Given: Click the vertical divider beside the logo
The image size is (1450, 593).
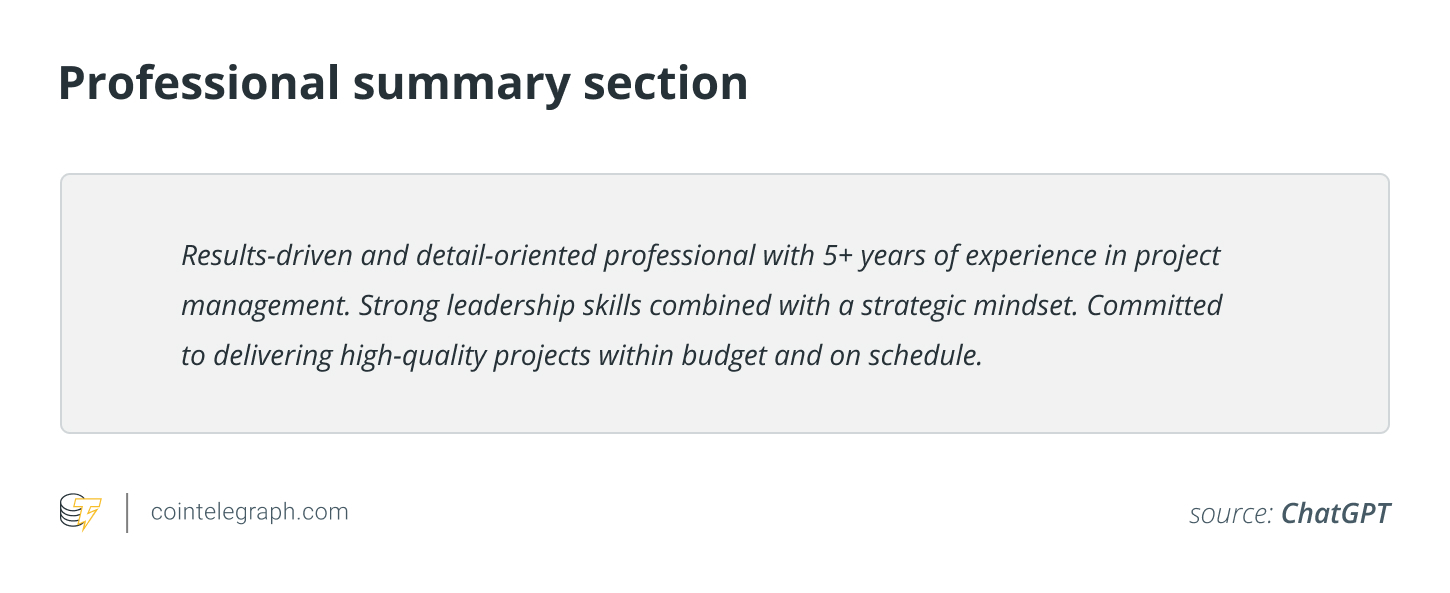Looking at the screenshot, I should [127, 512].
